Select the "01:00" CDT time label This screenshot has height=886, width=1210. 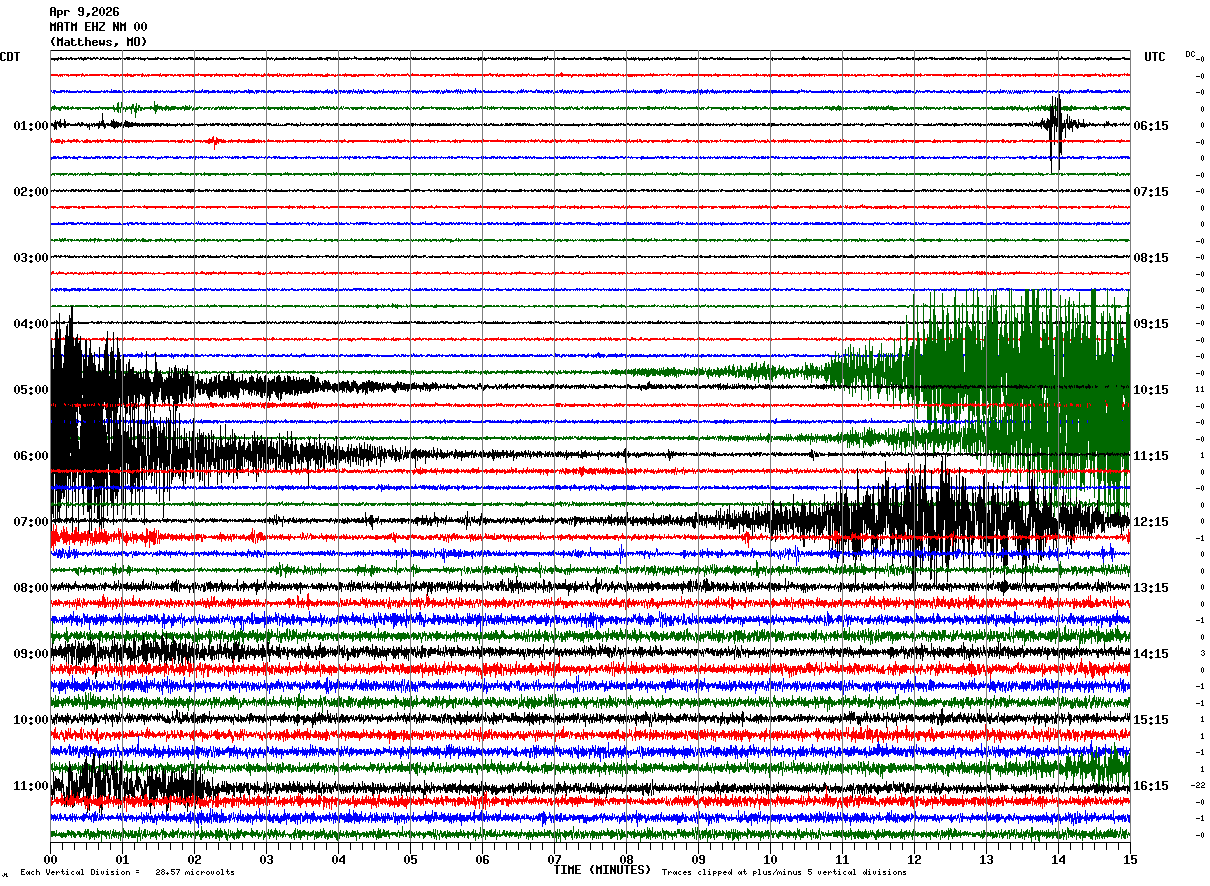tap(31, 126)
